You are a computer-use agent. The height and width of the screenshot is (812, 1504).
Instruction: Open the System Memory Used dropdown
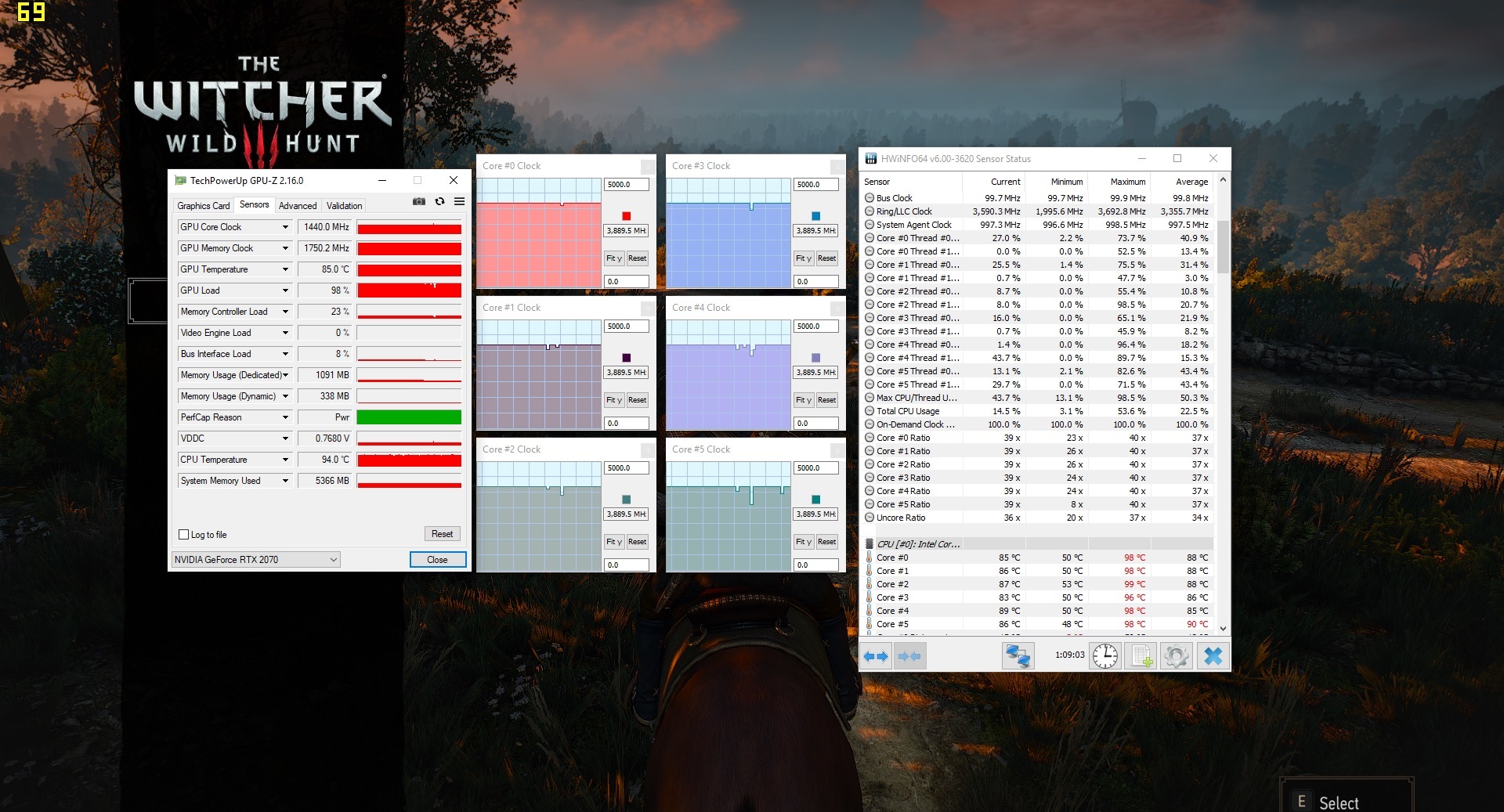[285, 481]
